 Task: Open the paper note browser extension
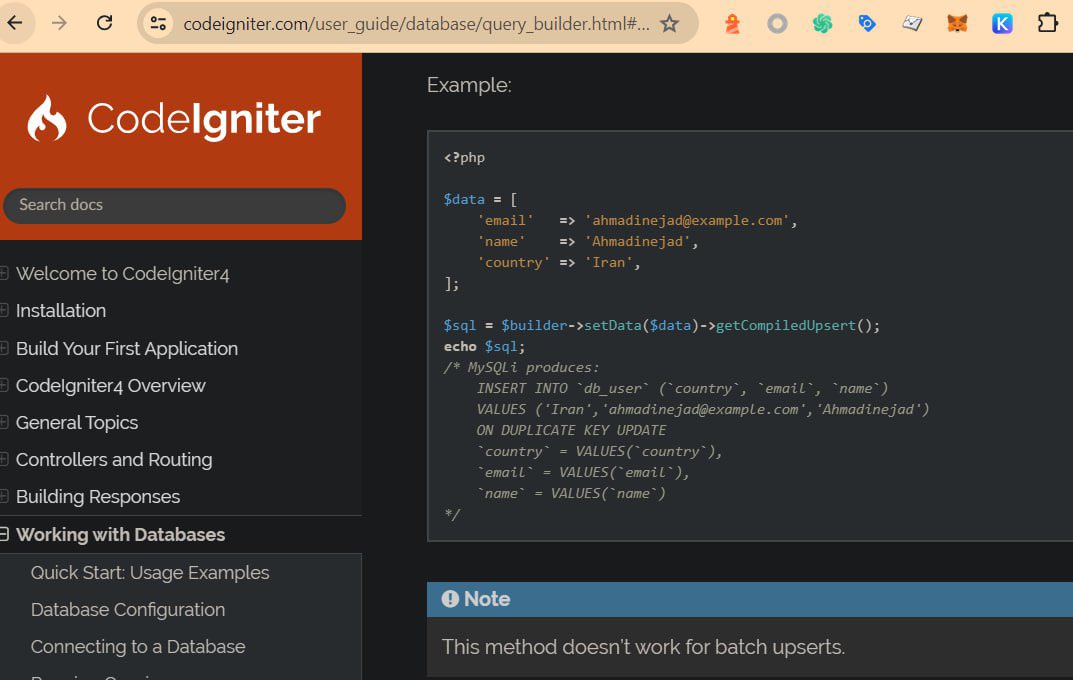pyautogui.click(x=912, y=24)
